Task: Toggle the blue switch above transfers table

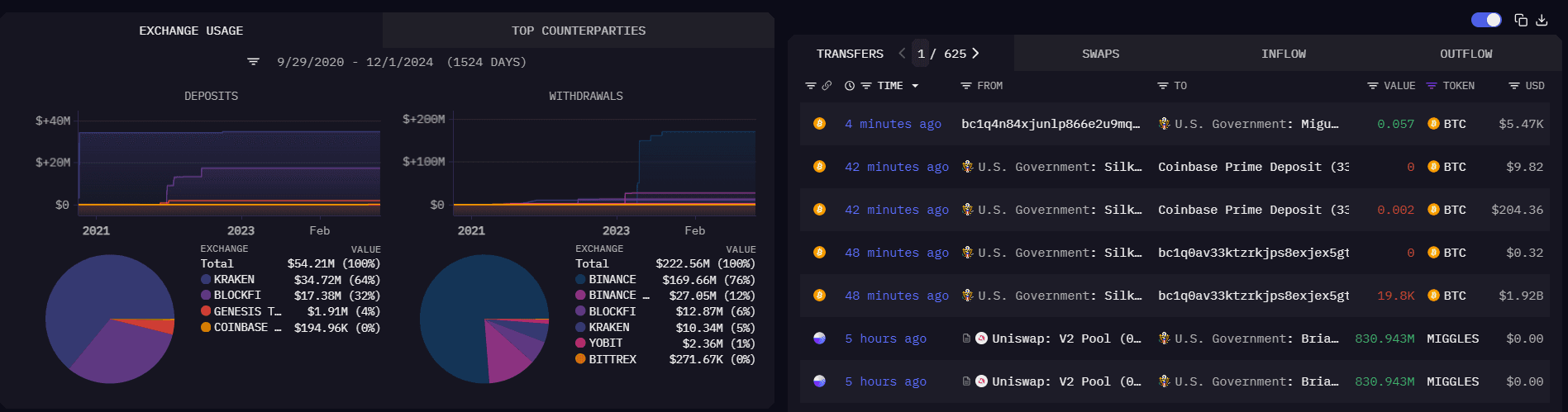Action: (x=1486, y=20)
